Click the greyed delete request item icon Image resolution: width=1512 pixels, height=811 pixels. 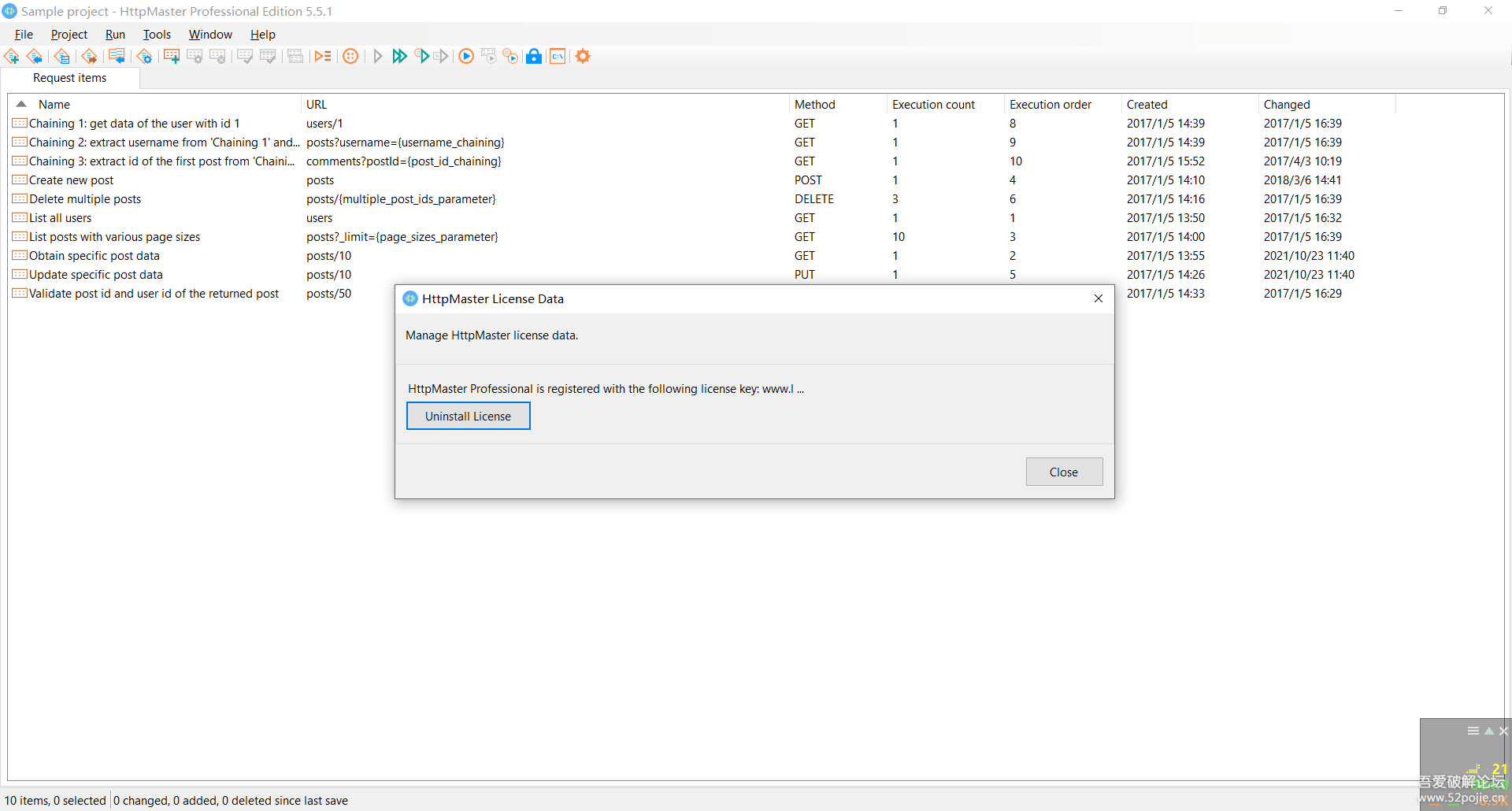click(x=217, y=57)
